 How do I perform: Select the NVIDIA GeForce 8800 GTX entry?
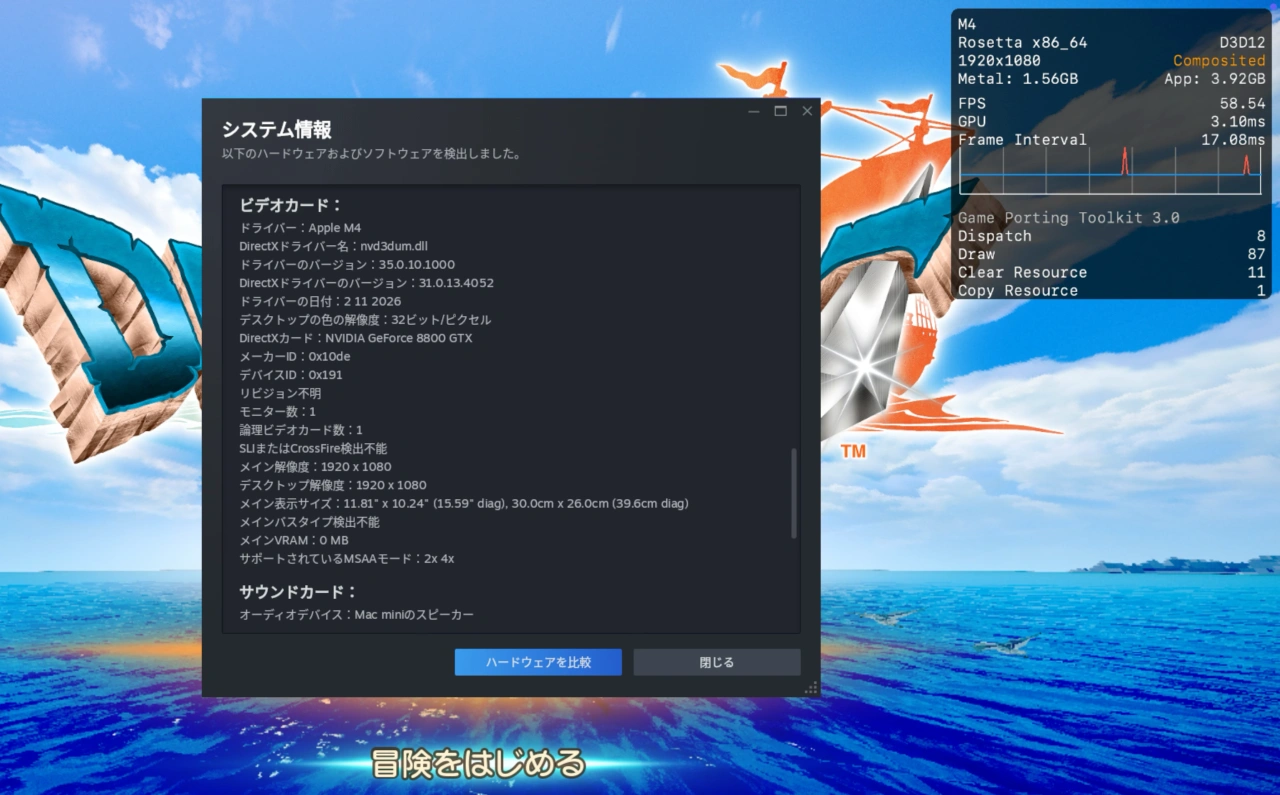pos(354,338)
